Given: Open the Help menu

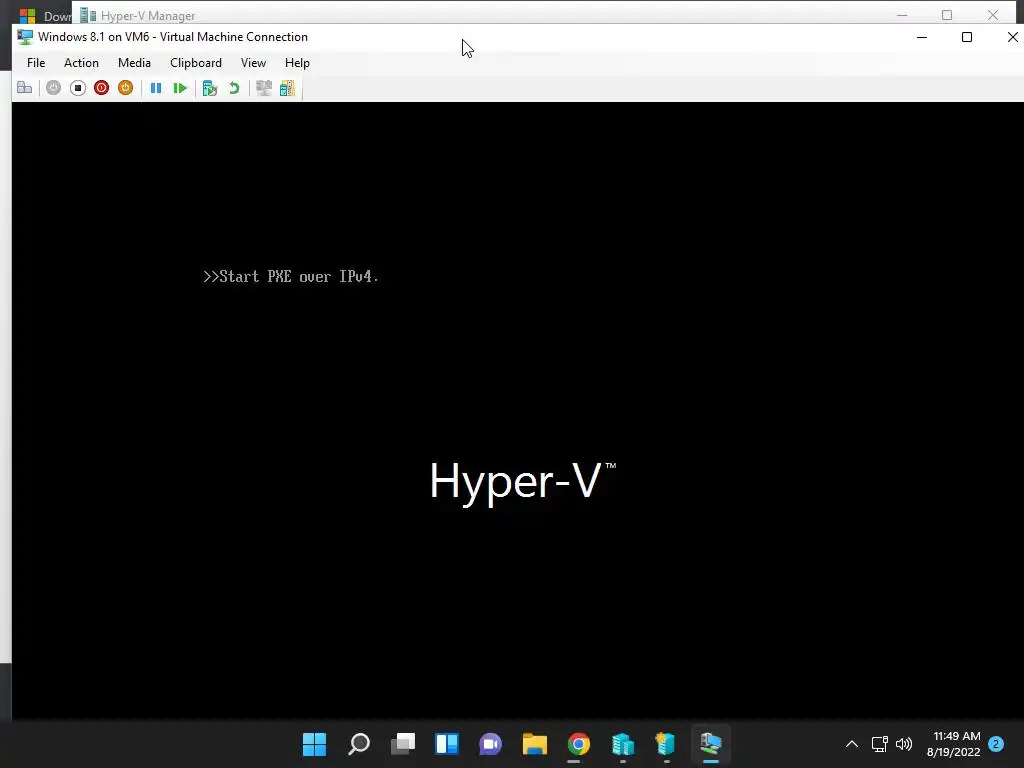Looking at the screenshot, I should coord(297,63).
